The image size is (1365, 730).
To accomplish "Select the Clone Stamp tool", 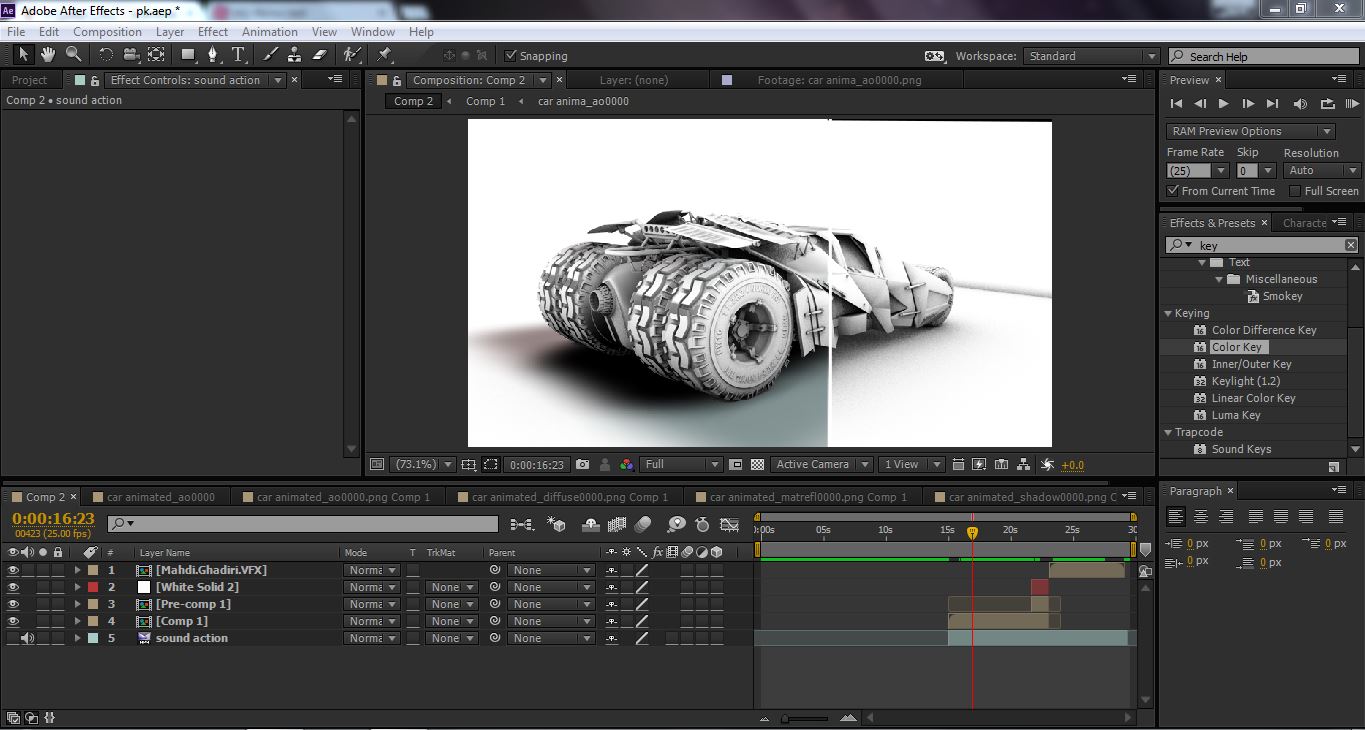I will click(295, 54).
